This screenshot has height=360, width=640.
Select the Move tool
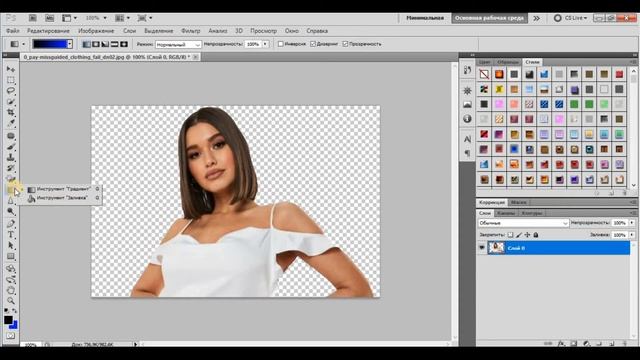11,69
